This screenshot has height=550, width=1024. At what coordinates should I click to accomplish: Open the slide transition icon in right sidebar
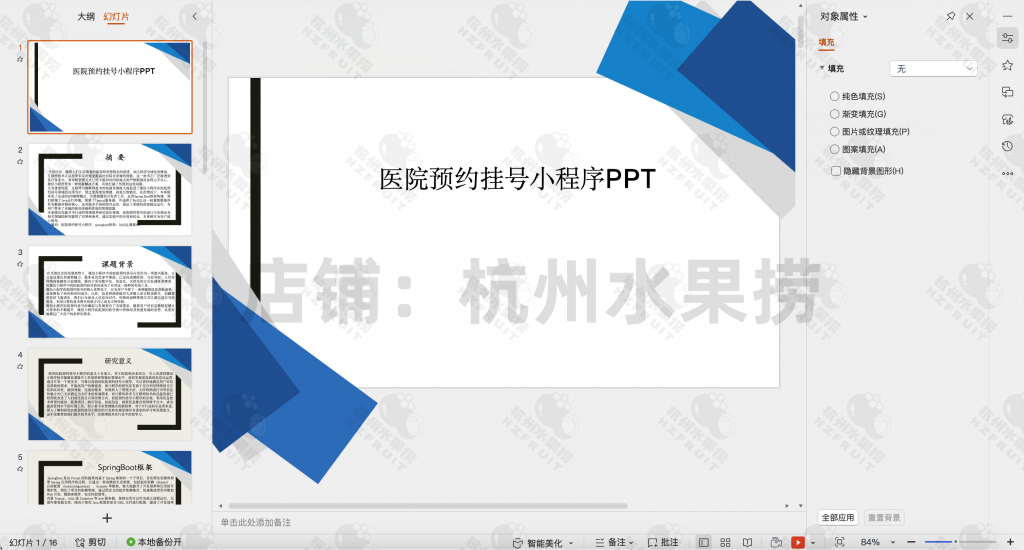coord(1008,92)
